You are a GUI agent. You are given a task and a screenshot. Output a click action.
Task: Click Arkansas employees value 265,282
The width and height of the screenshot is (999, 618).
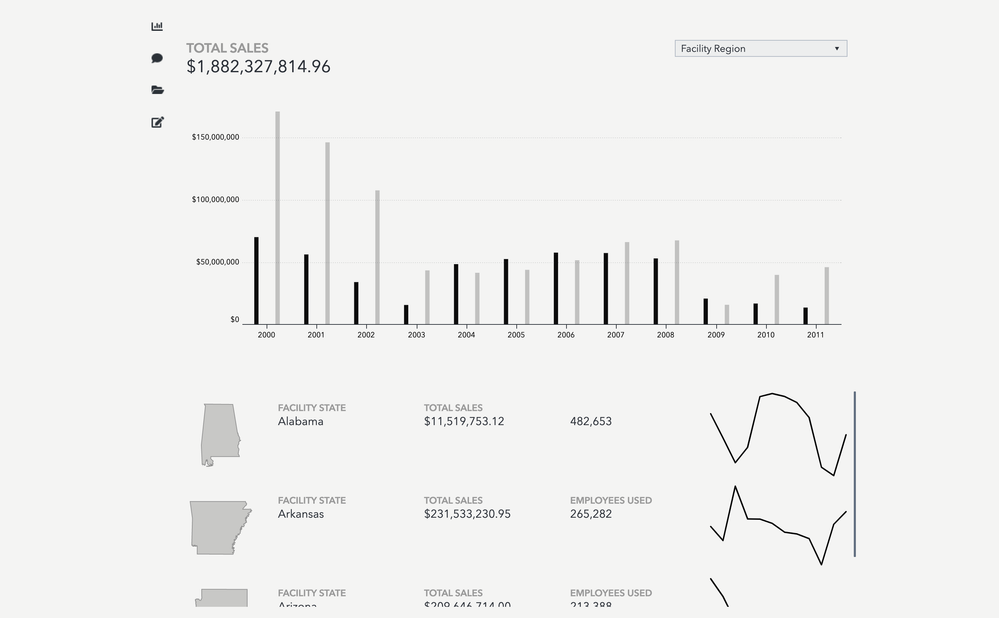[x=591, y=514]
